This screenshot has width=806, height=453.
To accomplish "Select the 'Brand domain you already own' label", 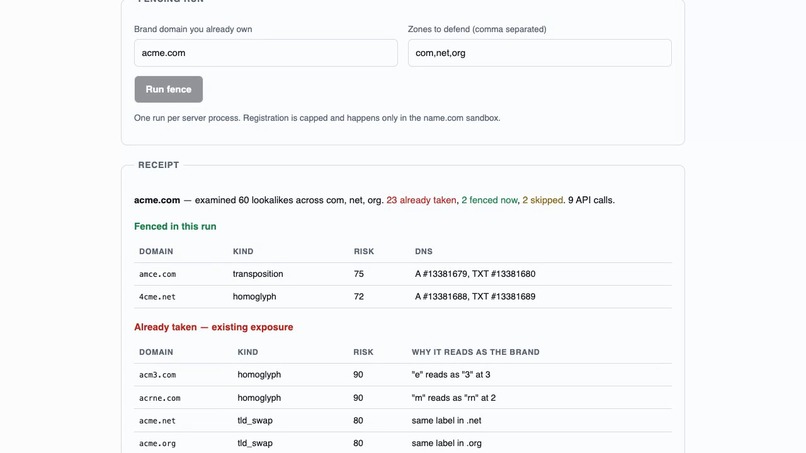I will [x=193, y=29].
